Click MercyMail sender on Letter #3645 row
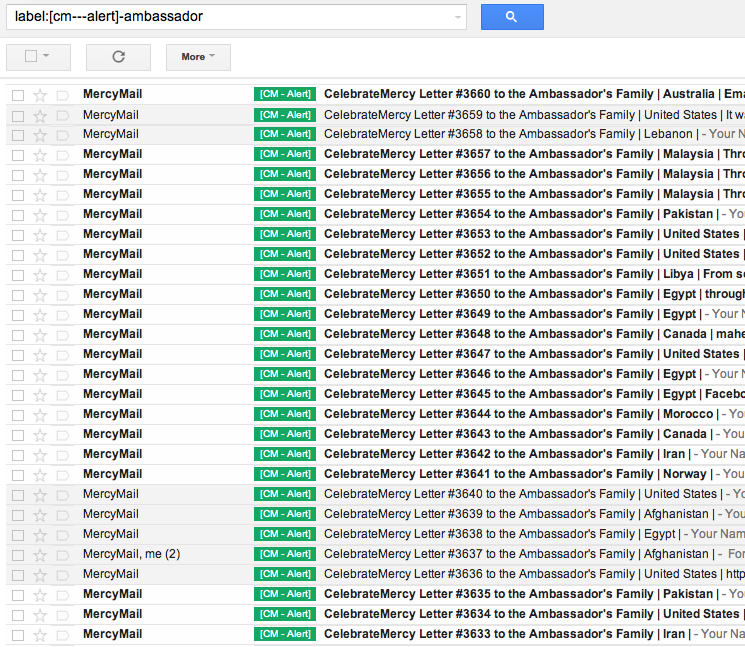 pyautogui.click(x=113, y=394)
